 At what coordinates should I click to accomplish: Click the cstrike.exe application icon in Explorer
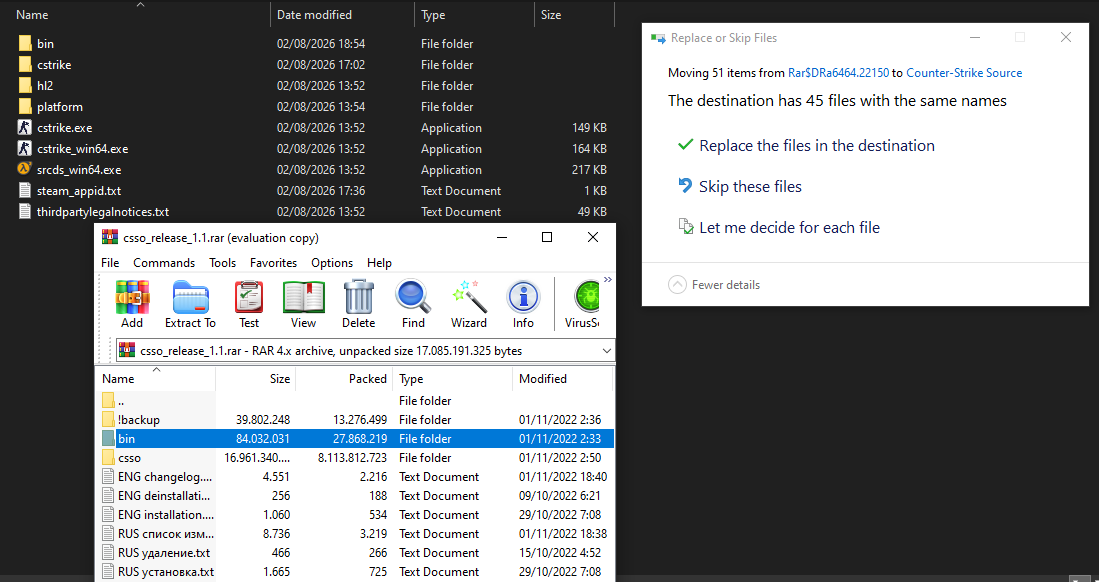tap(25, 128)
